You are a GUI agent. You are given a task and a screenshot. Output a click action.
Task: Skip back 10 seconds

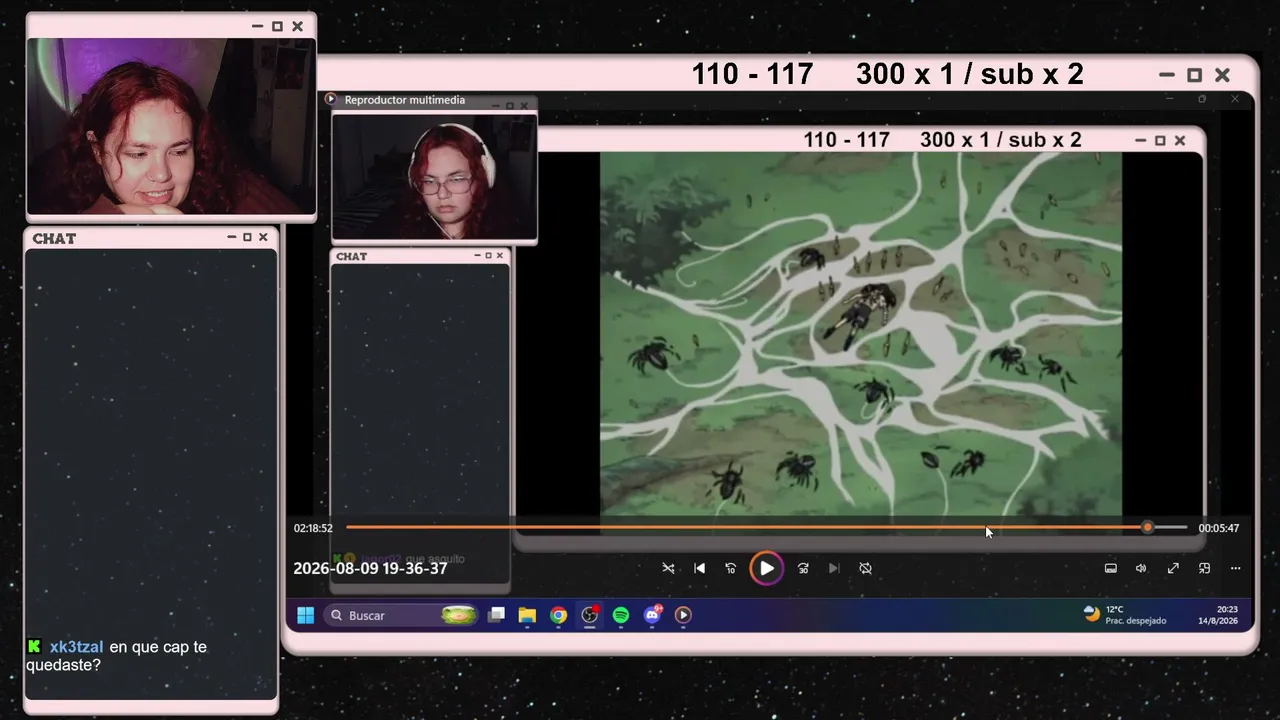pyautogui.click(x=731, y=568)
